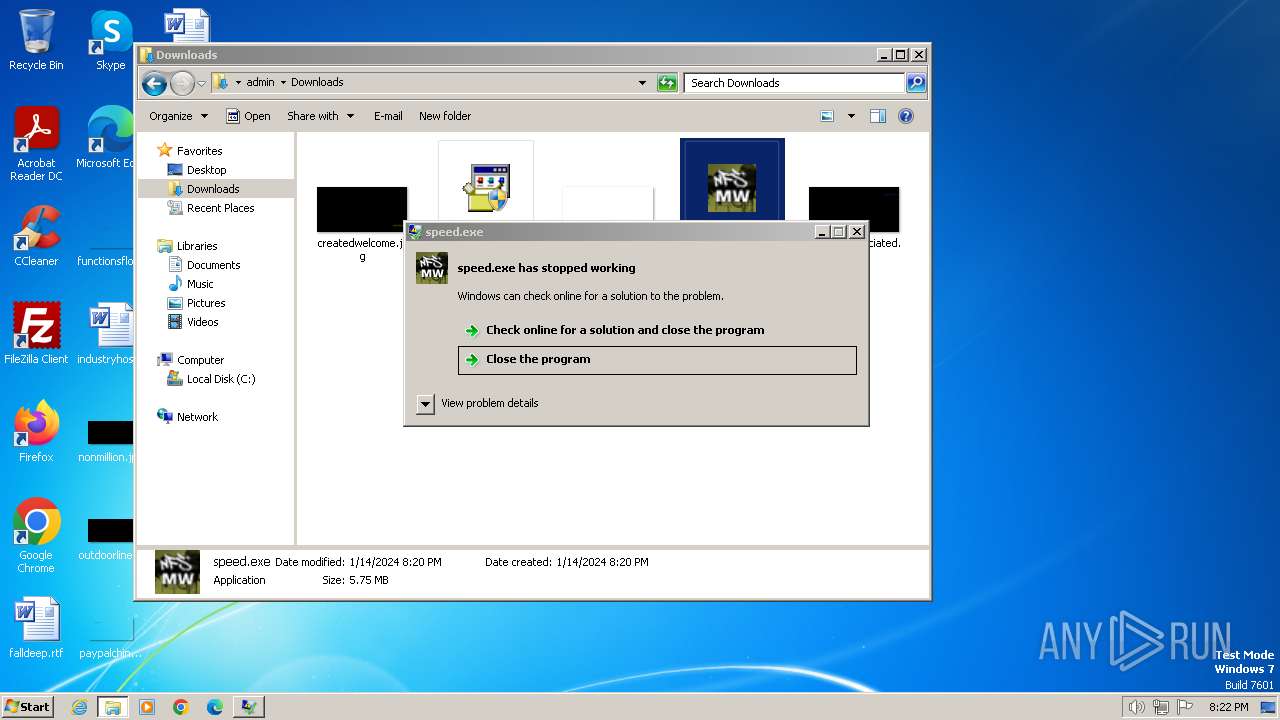Click the E-mail toolbar command
The image size is (1280, 720).
(388, 116)
